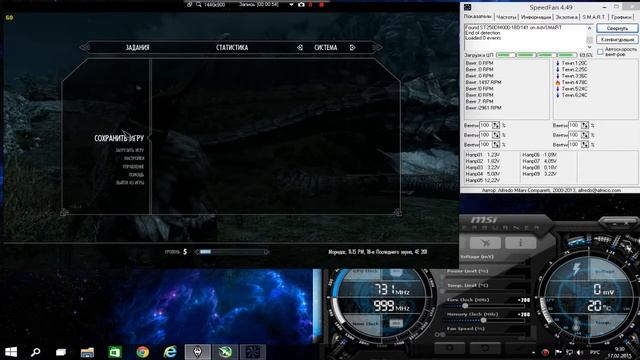Switch to SpeedFan Информация tab
This screenshot has height=360, width=640.
coord(536,17)
